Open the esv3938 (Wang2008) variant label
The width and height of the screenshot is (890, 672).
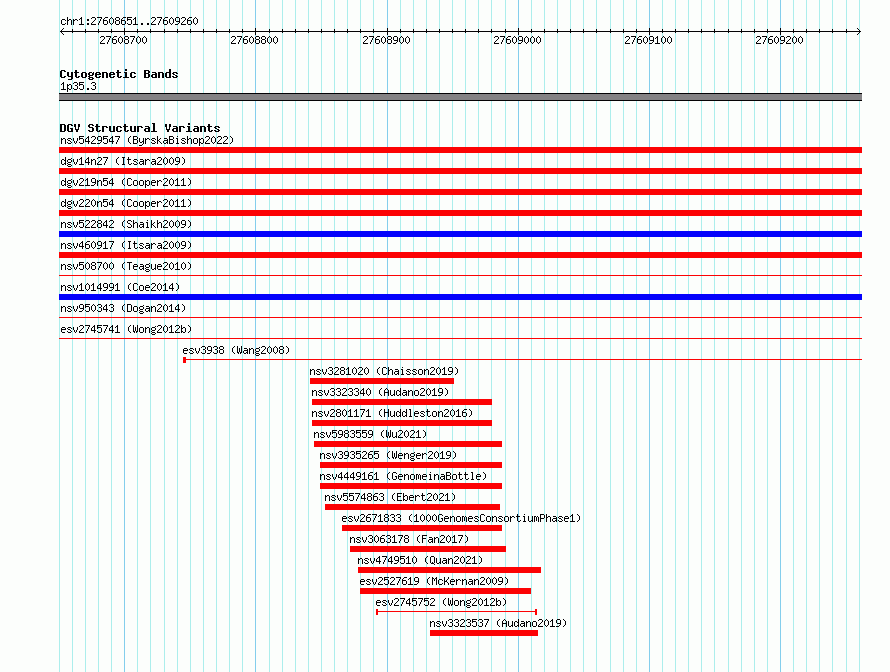pos(236,350)
